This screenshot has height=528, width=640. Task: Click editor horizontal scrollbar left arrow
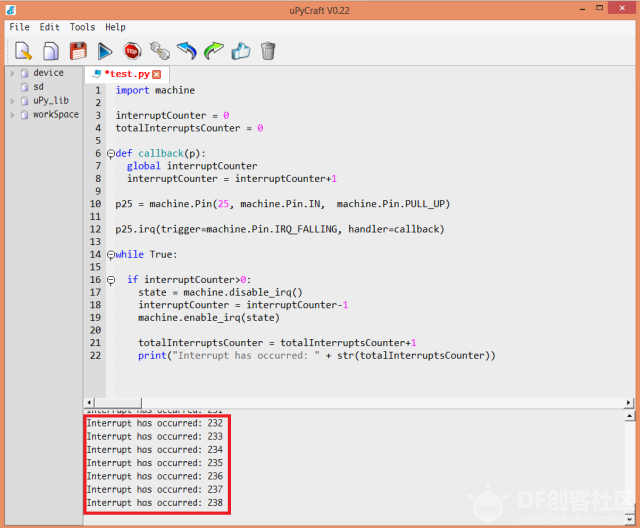[x=89, y=403]
